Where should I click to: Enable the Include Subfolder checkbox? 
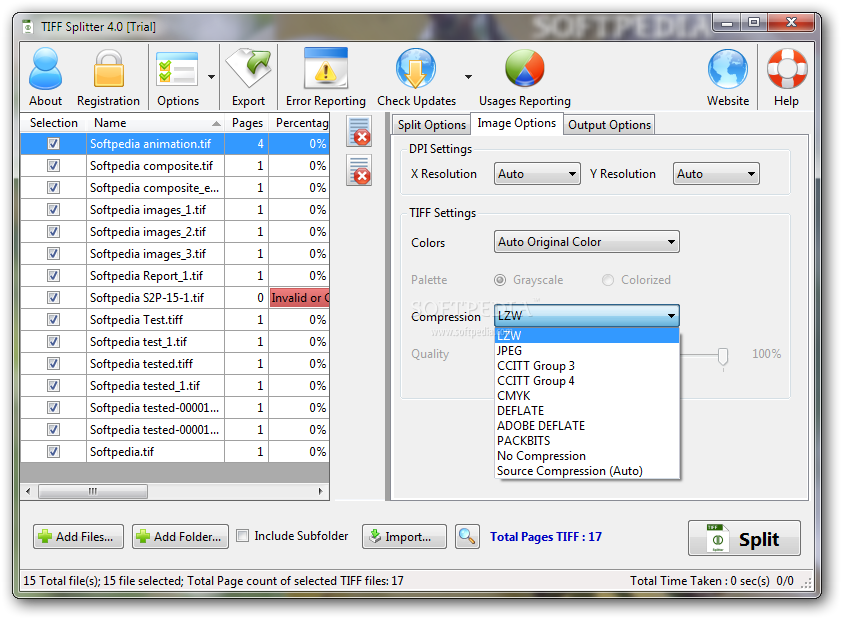(x=243, y=536)
